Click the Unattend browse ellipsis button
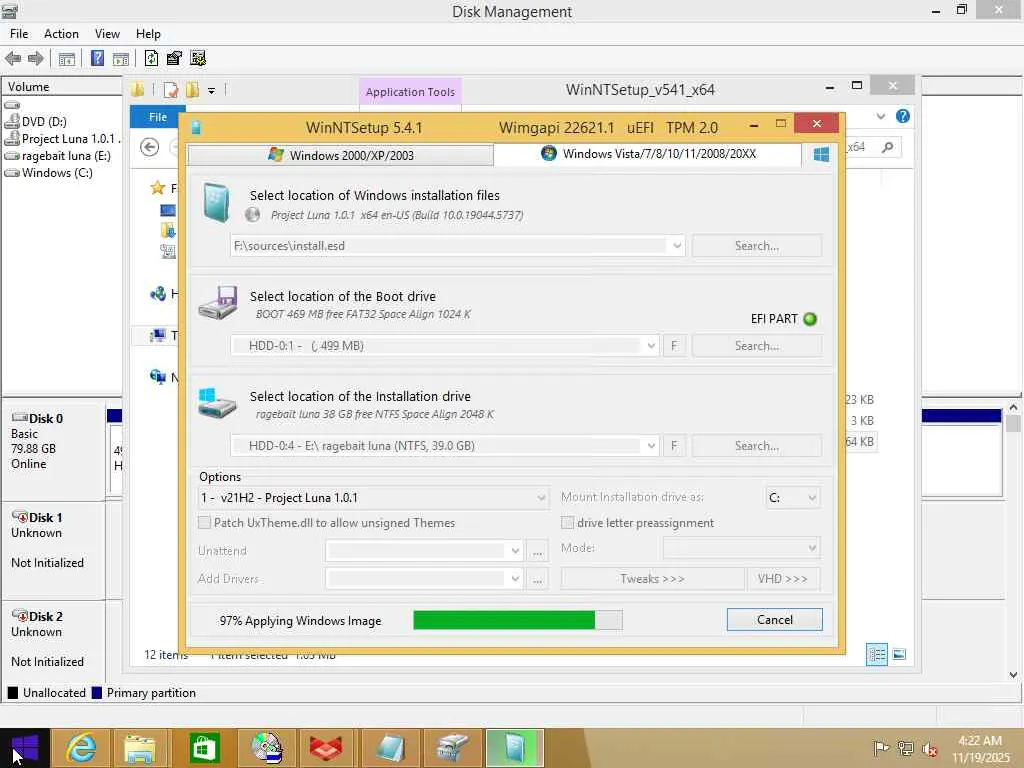The image size is (1024, 768). tap(537, 551)
